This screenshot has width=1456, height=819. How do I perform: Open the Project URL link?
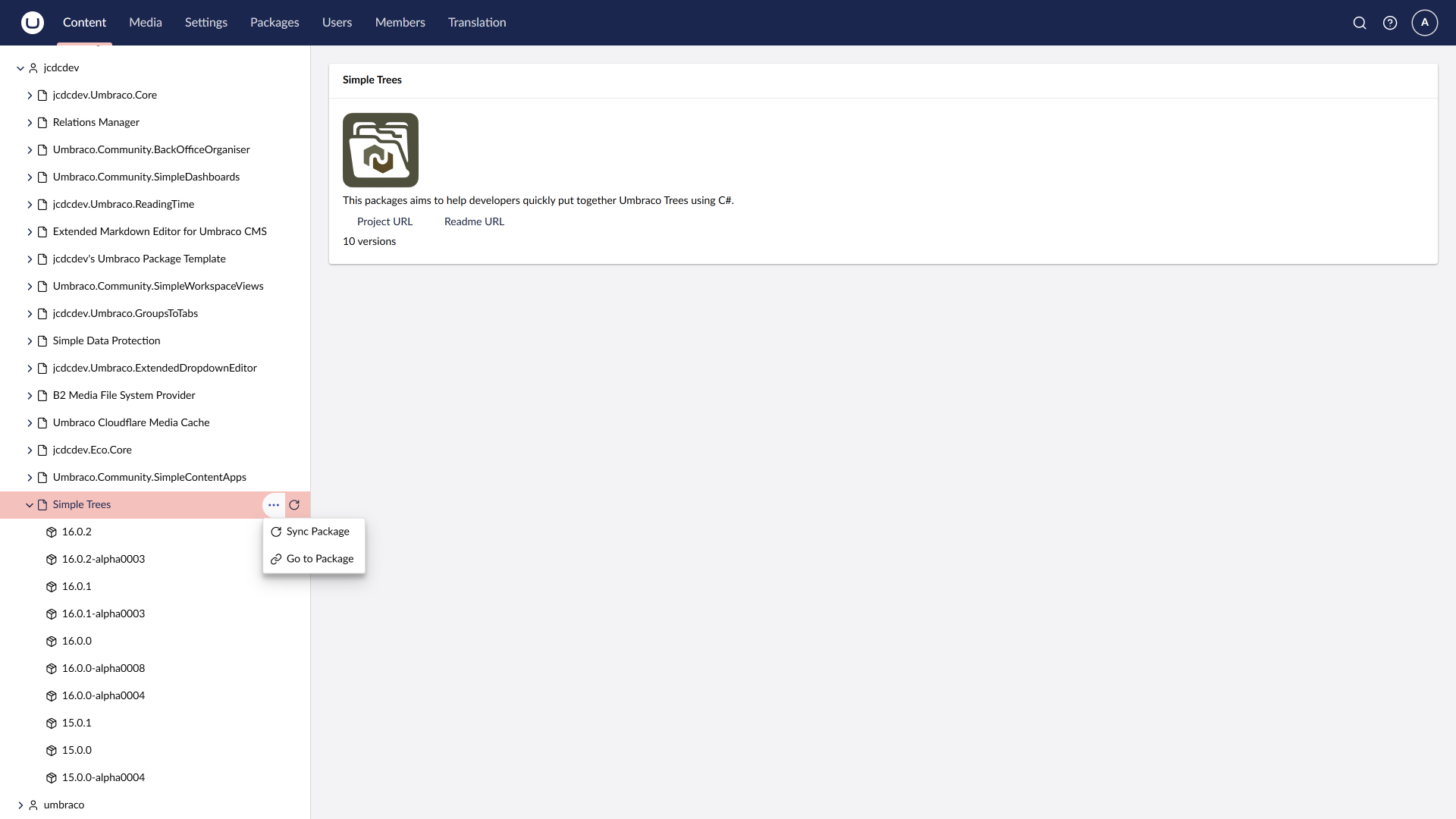click(384, 221)
